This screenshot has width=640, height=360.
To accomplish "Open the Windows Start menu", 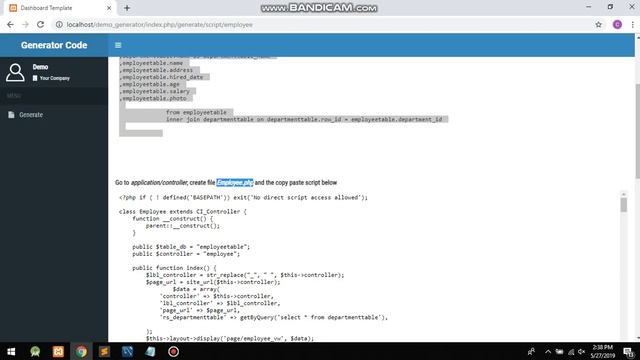I will (11, 351).
